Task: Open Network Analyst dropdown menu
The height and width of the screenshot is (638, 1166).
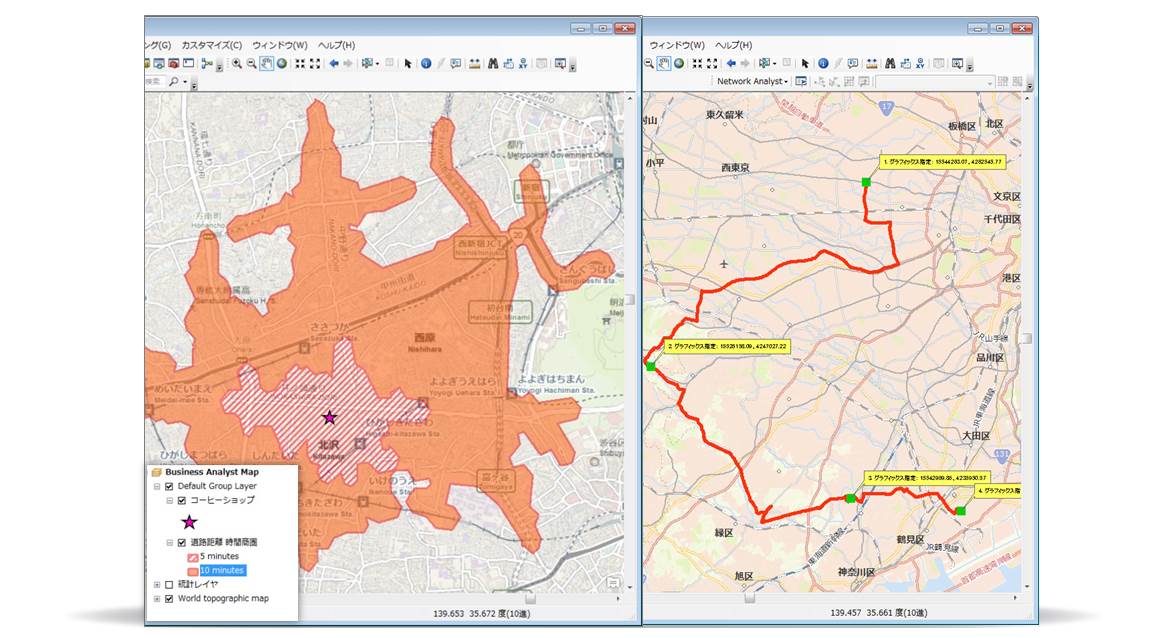Action: (753, 81)
